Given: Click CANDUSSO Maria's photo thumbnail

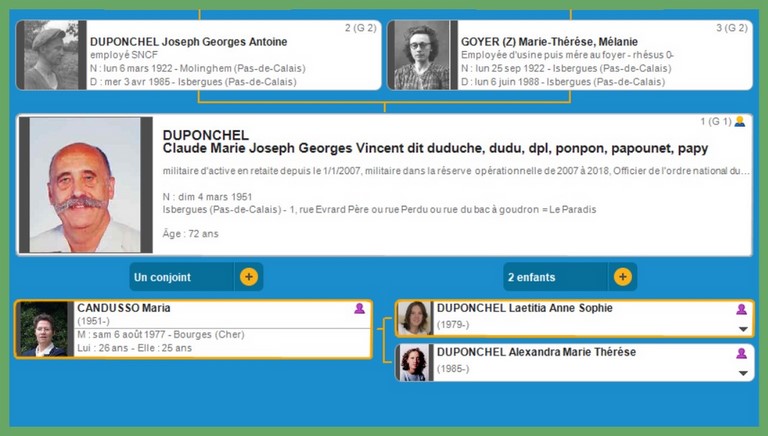Looking at the screenshot, I should point(46,329).
